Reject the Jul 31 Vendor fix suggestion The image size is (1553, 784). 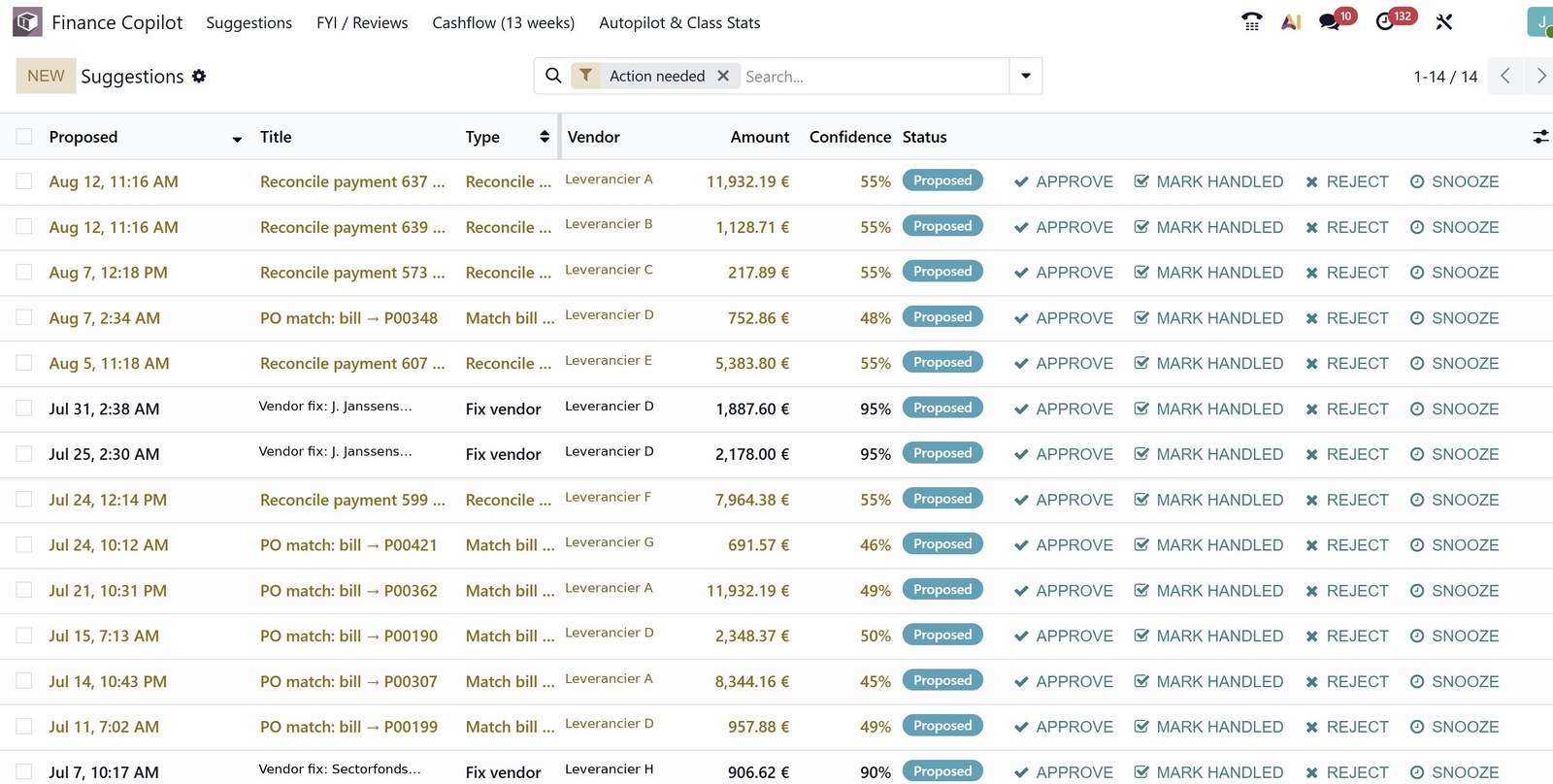[1347, 408]
